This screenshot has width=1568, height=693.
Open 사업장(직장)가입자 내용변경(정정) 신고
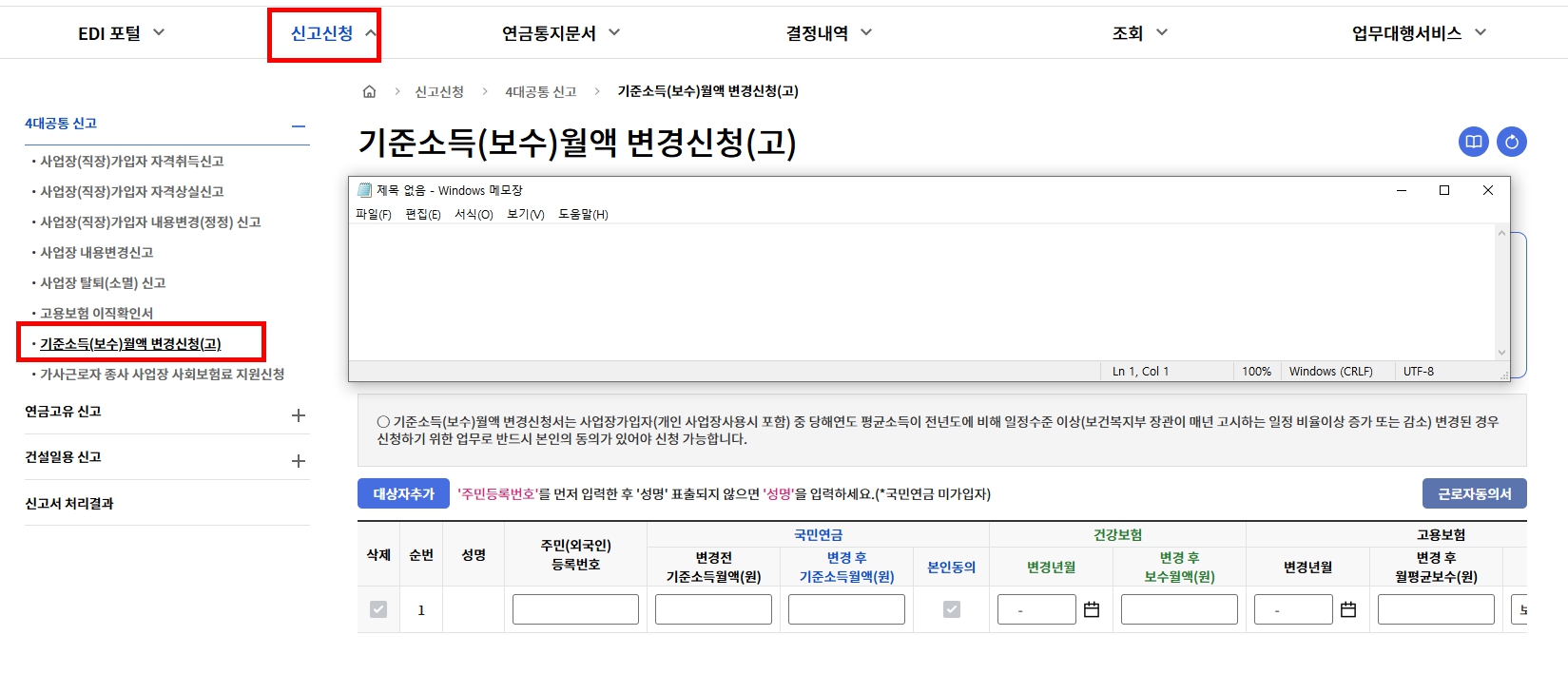coord(149,222)
